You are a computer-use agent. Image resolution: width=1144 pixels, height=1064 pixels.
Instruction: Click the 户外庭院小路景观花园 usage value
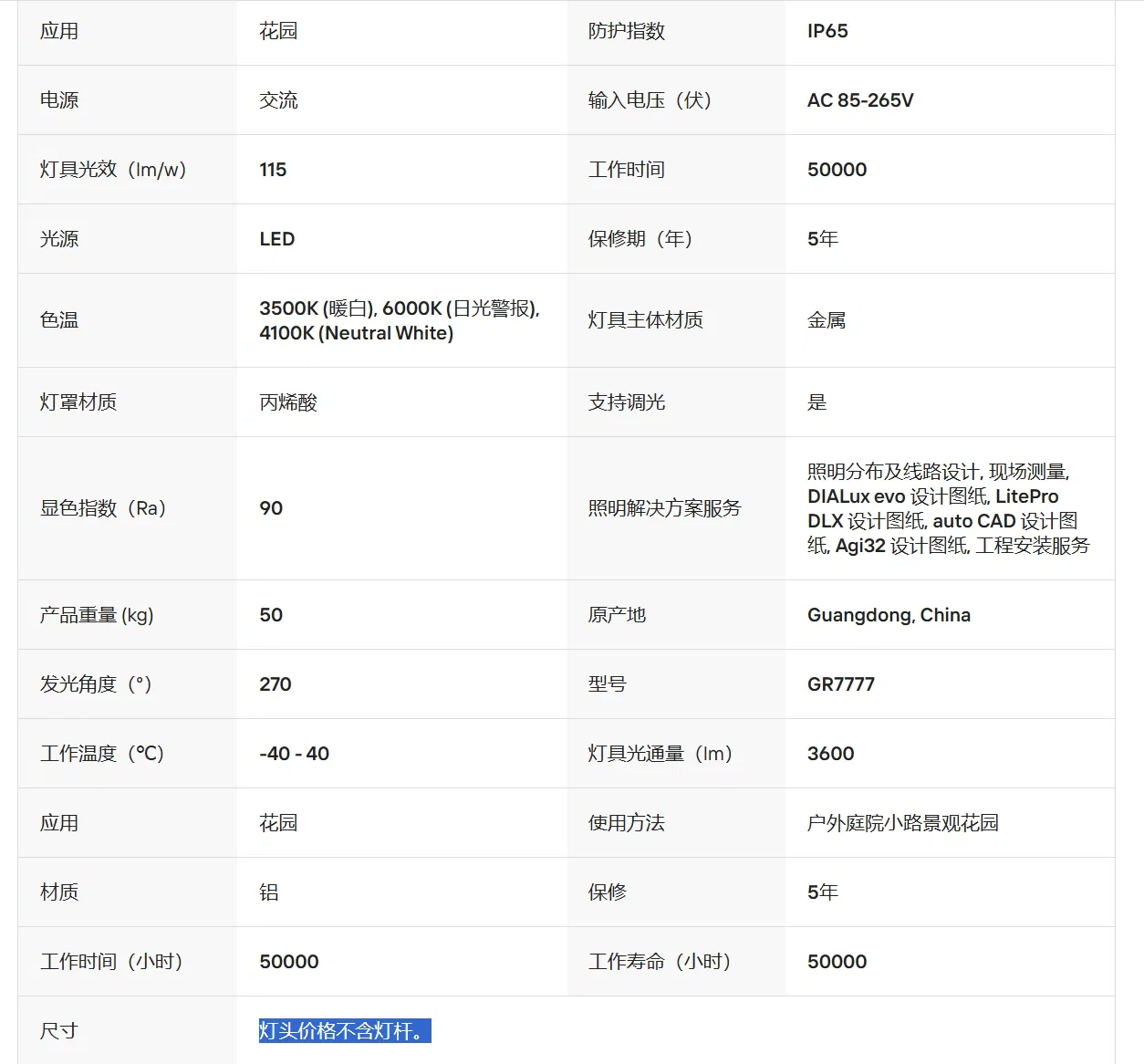pyautogui.click(x=902, y=823)
